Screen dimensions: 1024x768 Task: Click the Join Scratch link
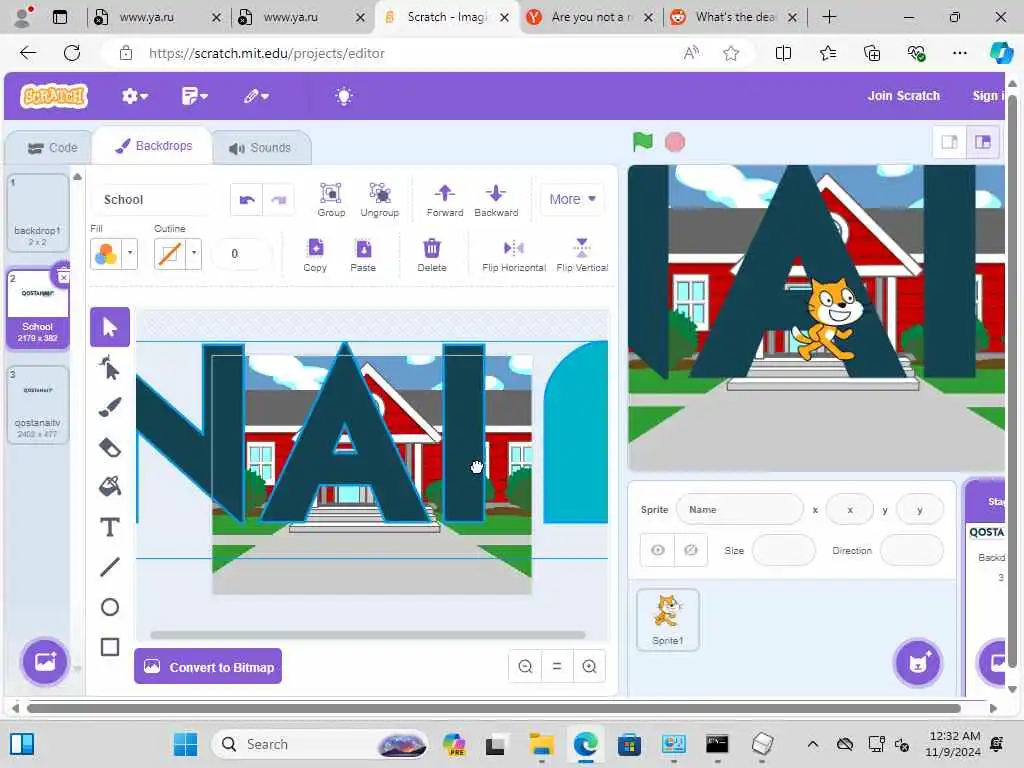[903, 96]
